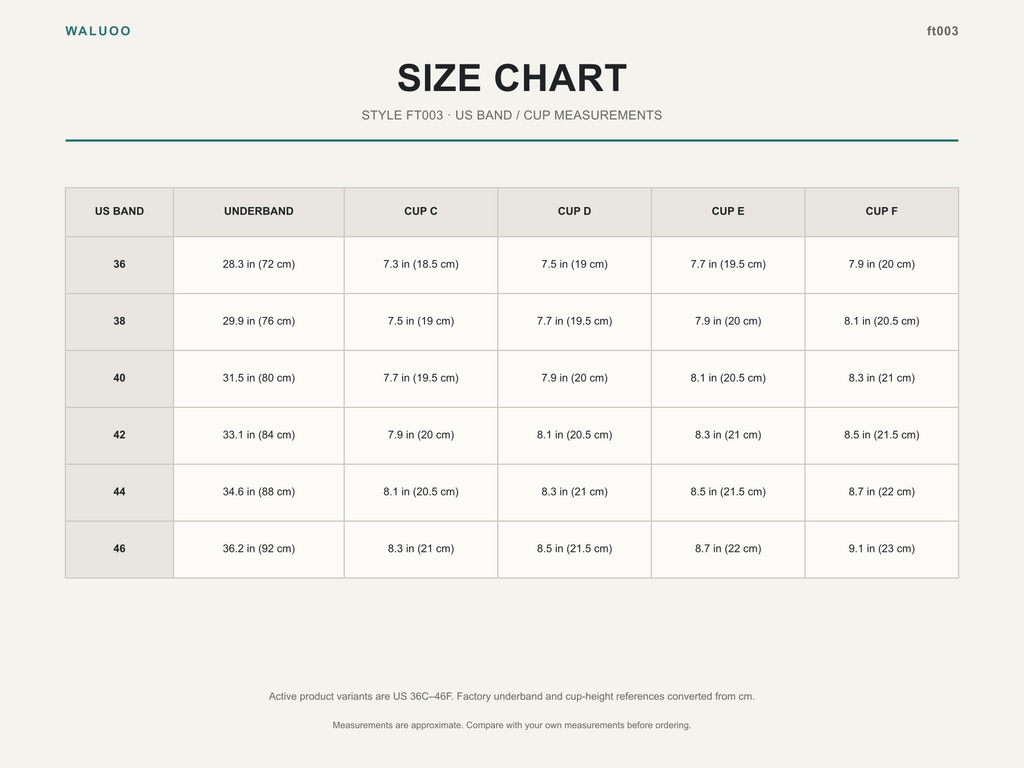Click Cup C value for band 38
Screen dimensions: 1024x768
click(421, 321)
